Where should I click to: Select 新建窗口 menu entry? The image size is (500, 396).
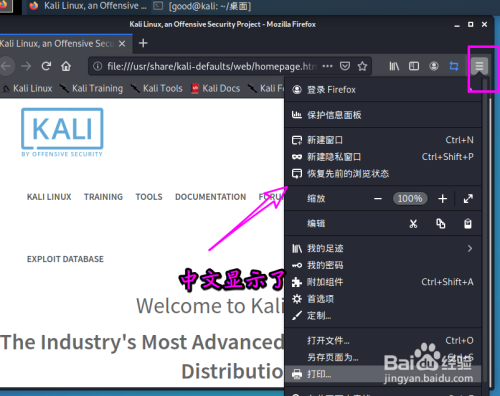pos(383,140)
